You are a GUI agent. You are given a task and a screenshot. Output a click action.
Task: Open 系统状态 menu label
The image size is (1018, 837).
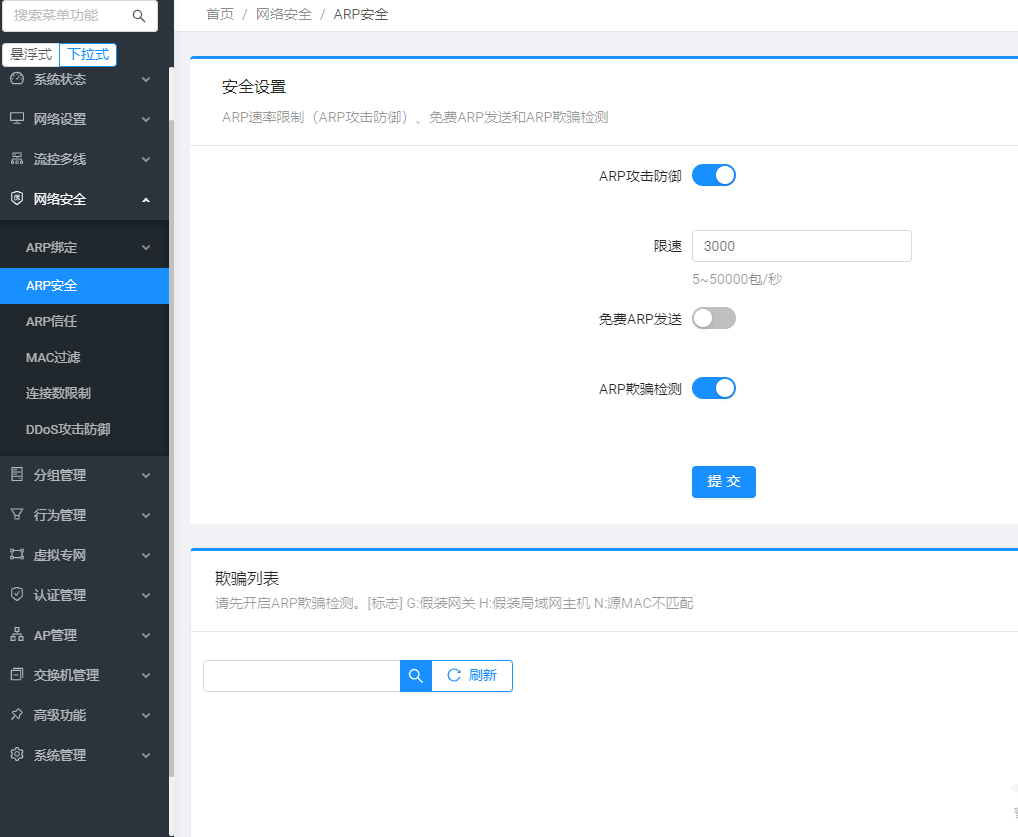coord(60,79)
